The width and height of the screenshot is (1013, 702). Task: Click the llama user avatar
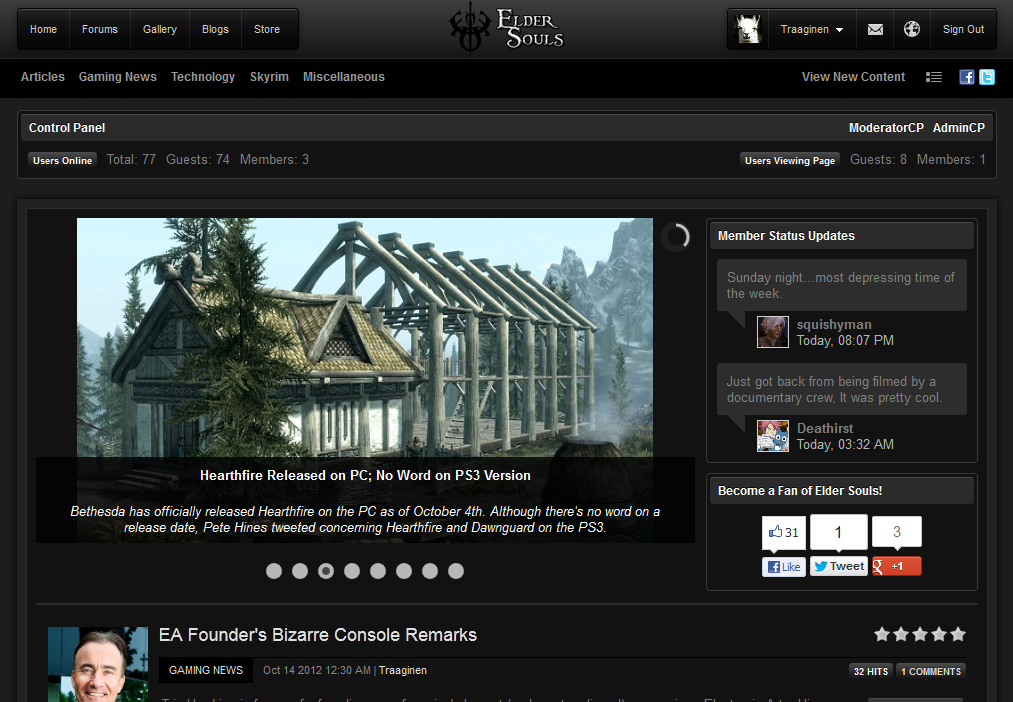[x=749, y=30]
